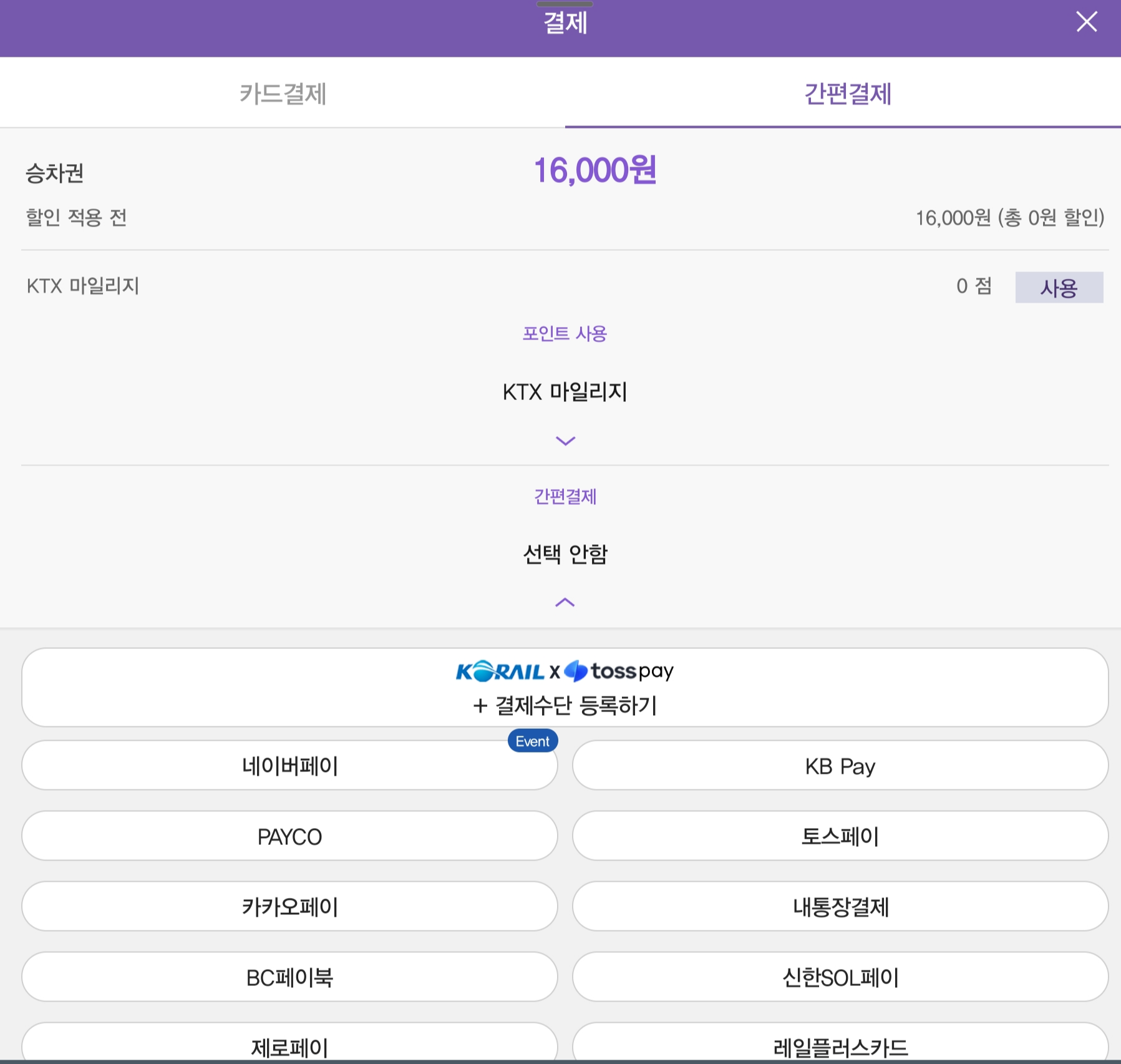This screenshot has width=1121, height=1064.
Task: Switch to the 카드결제 tab
Action: tap(283, 94)
